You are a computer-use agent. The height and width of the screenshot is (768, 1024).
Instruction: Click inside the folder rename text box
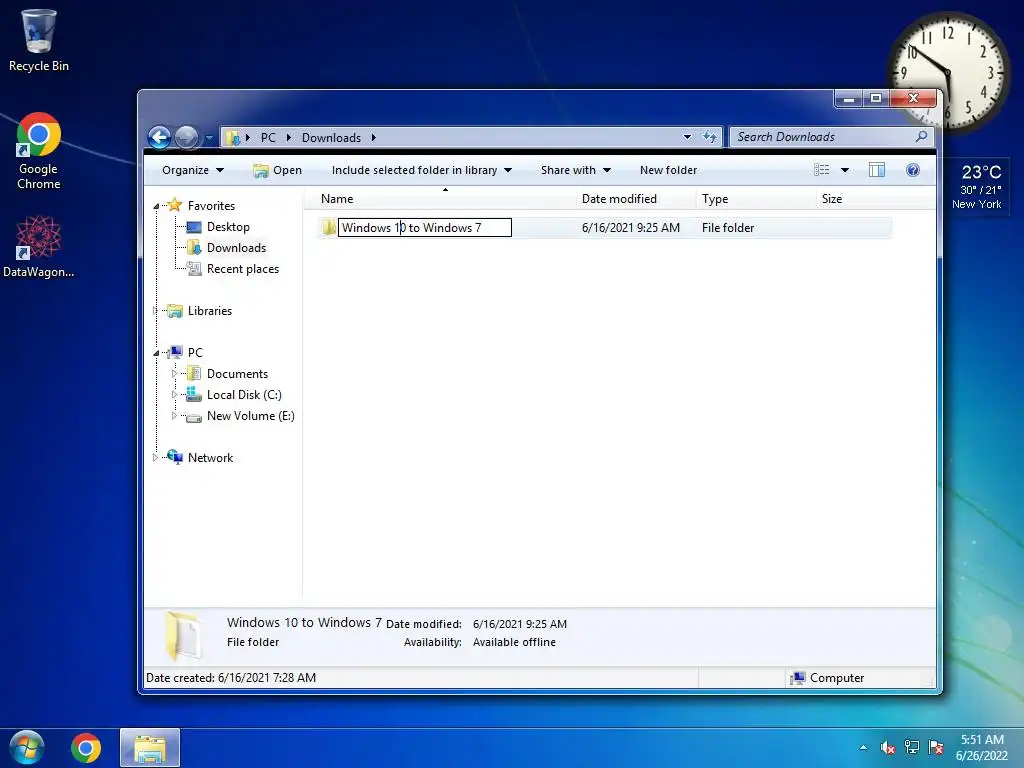pos(424,227)
